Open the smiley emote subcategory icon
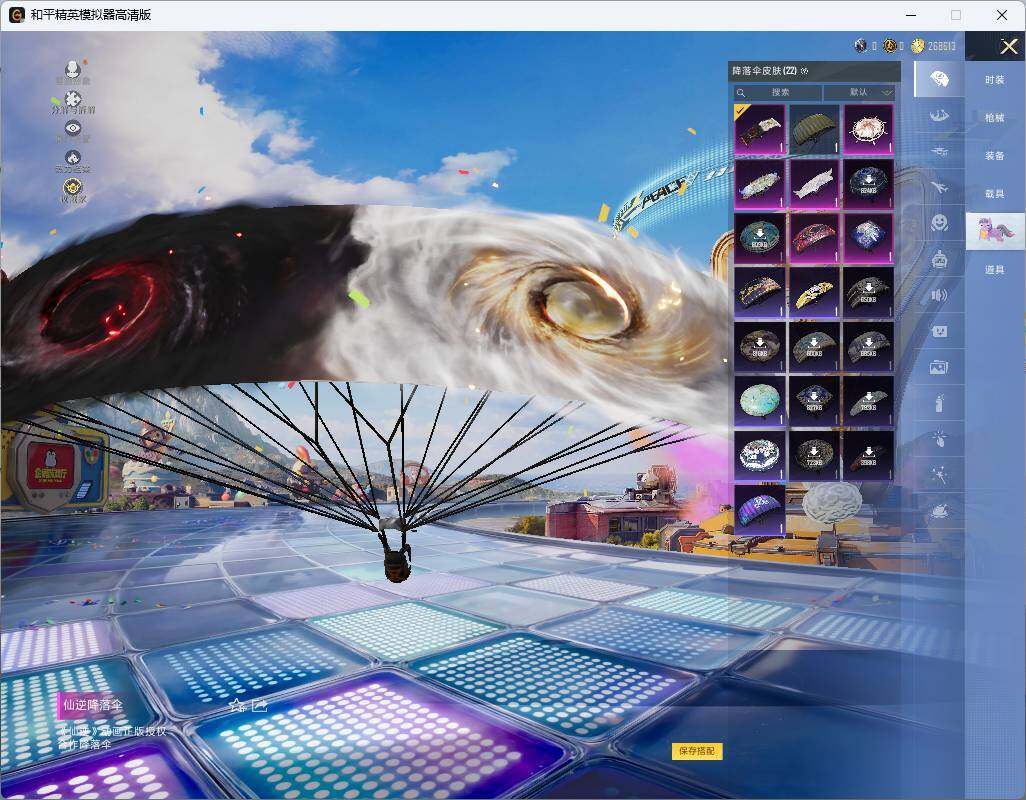1026x800 pixels. (939, 223)
